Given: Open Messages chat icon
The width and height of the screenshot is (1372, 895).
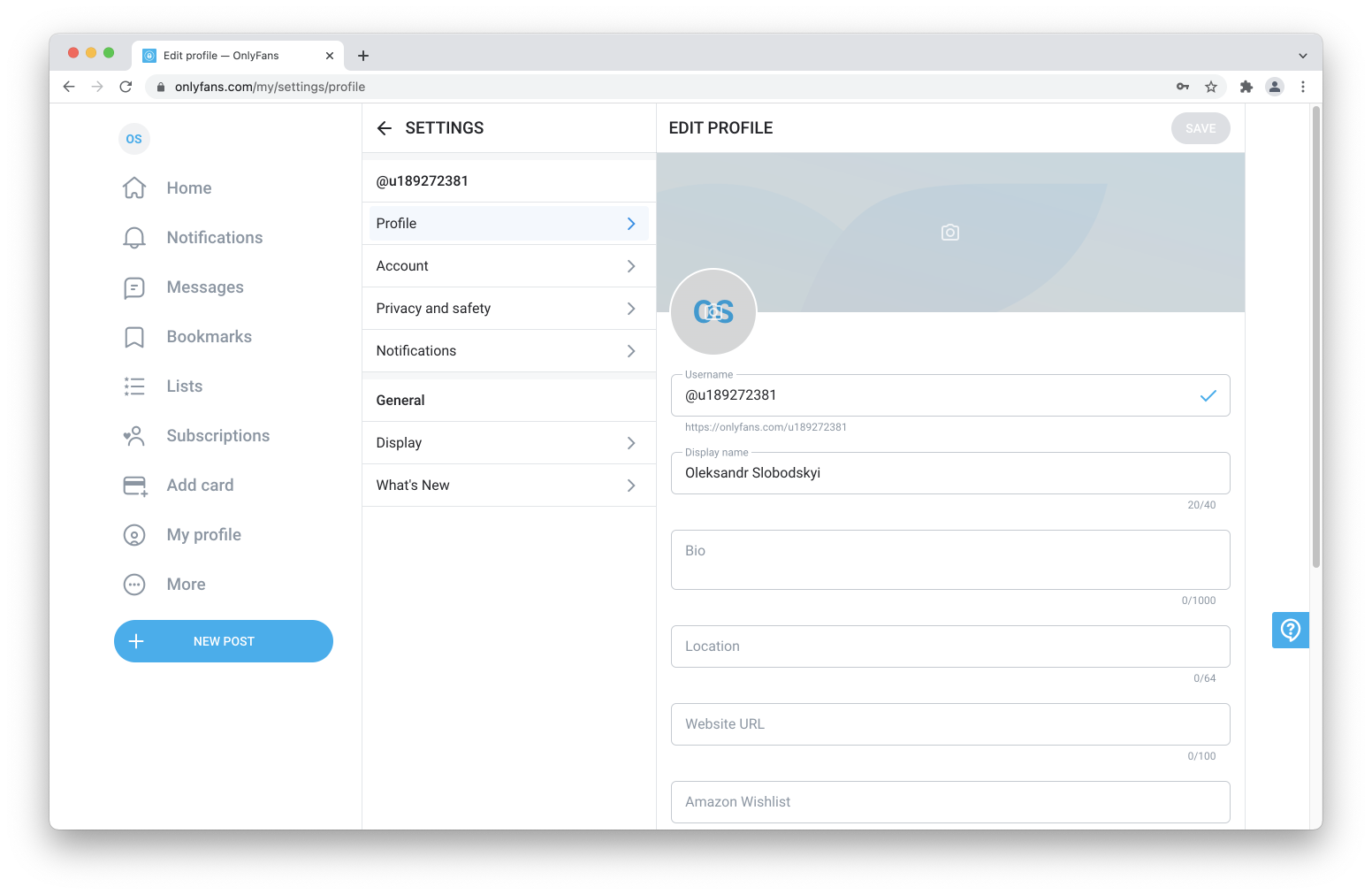Looking at the screenshot, I should click(134, 287).
